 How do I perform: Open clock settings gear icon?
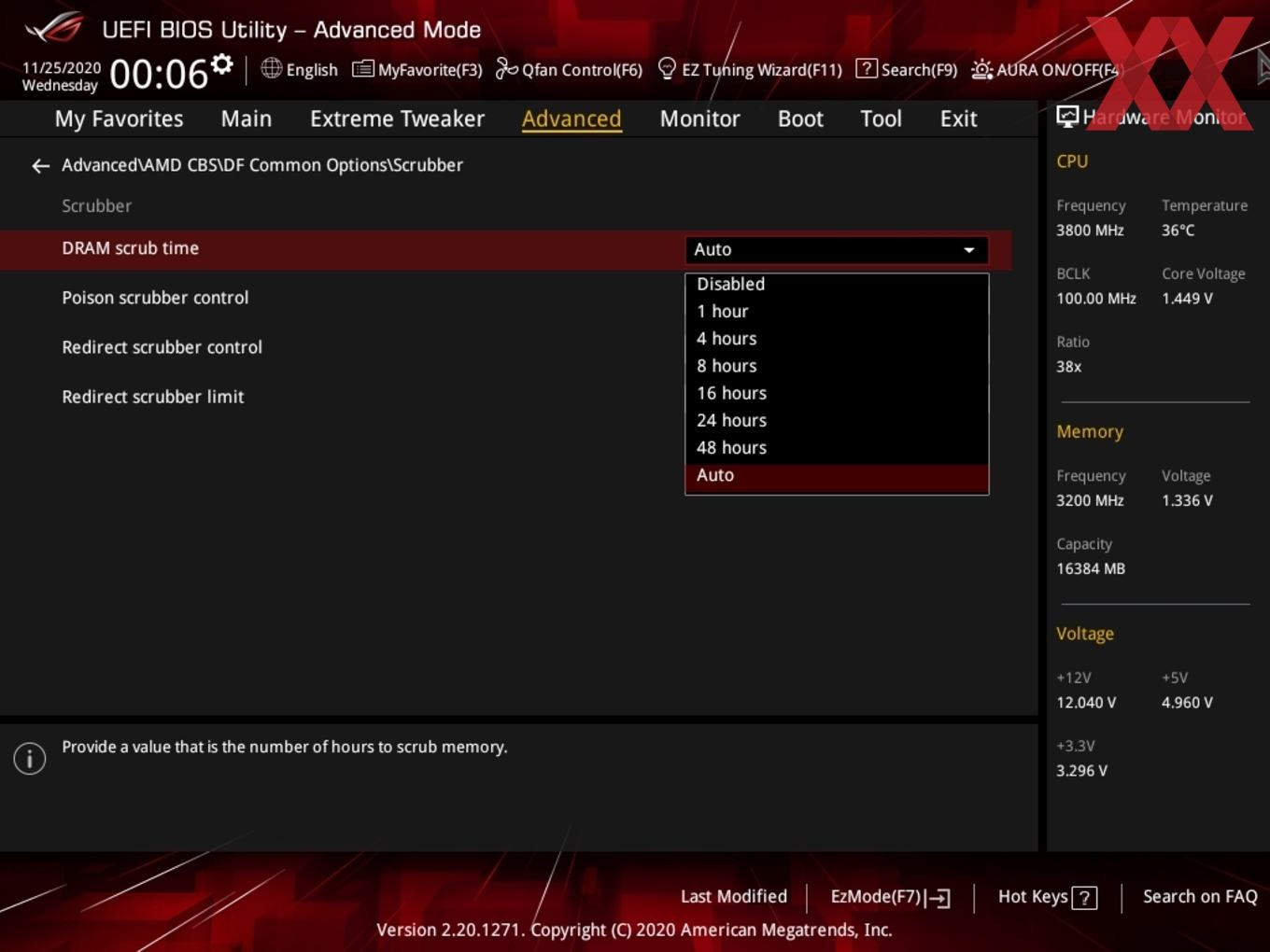click(x=222, y=64)
